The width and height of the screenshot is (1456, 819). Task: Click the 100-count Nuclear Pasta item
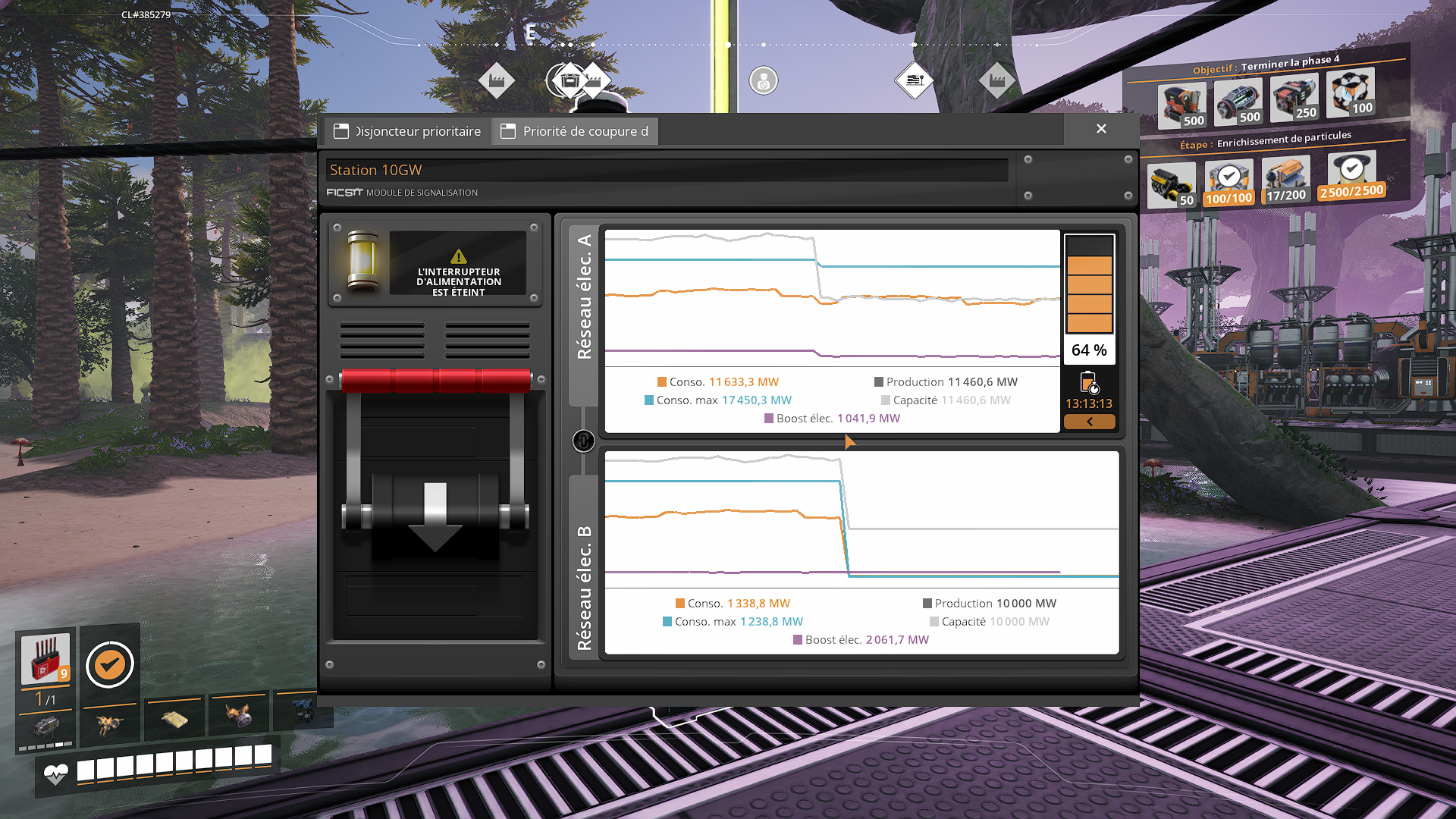click(1351, 92)
